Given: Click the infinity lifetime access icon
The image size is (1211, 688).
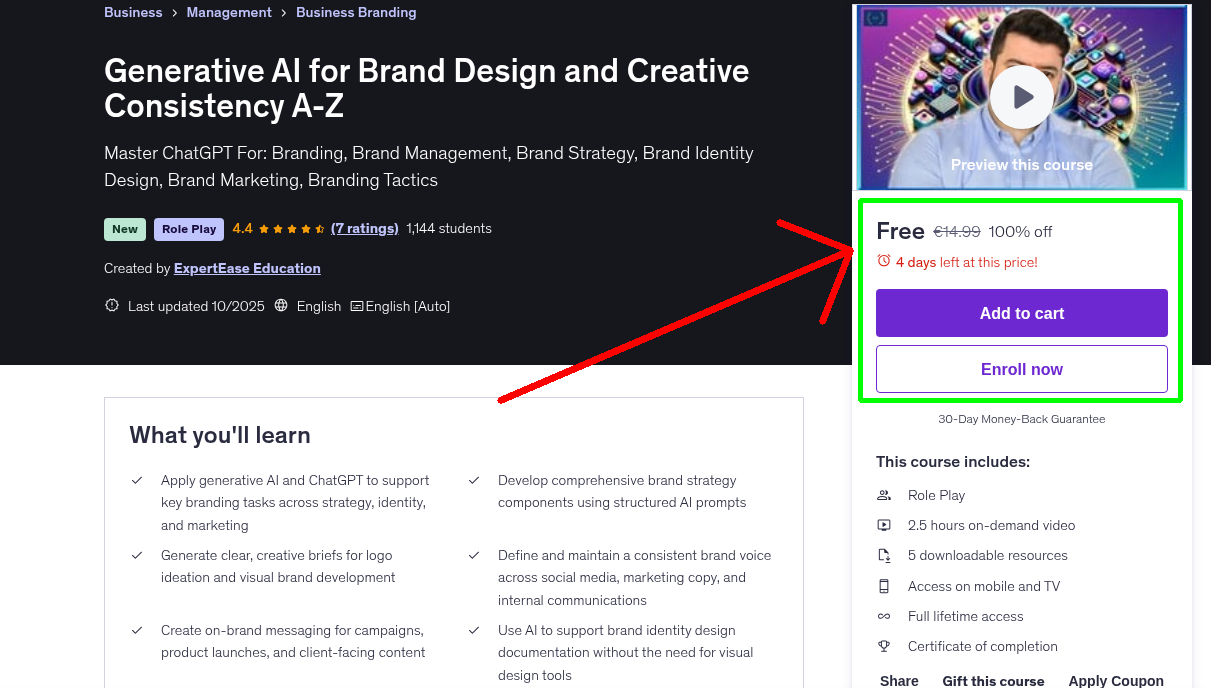Looking at the screenshot, I should point(883,616).
